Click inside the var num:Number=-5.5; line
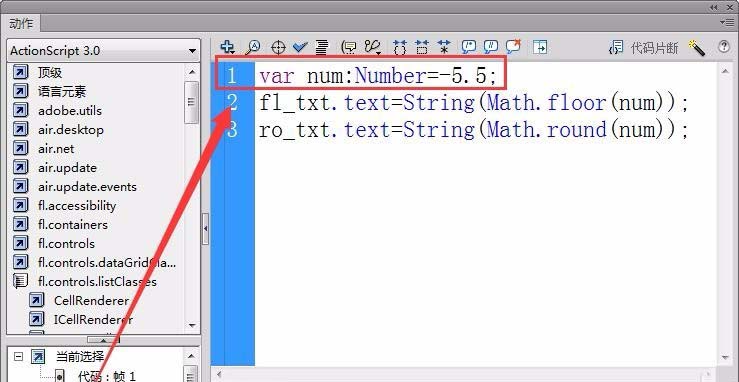The width and height of the screenshot is (739, 382). pos(378,76)
